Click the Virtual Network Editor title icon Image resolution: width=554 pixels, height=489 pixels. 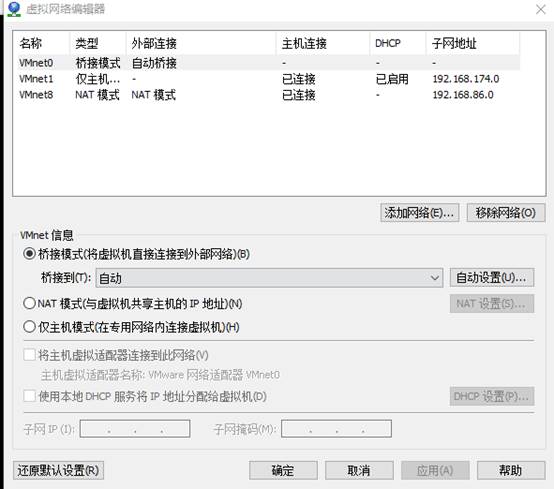click(x=14, y=9)
